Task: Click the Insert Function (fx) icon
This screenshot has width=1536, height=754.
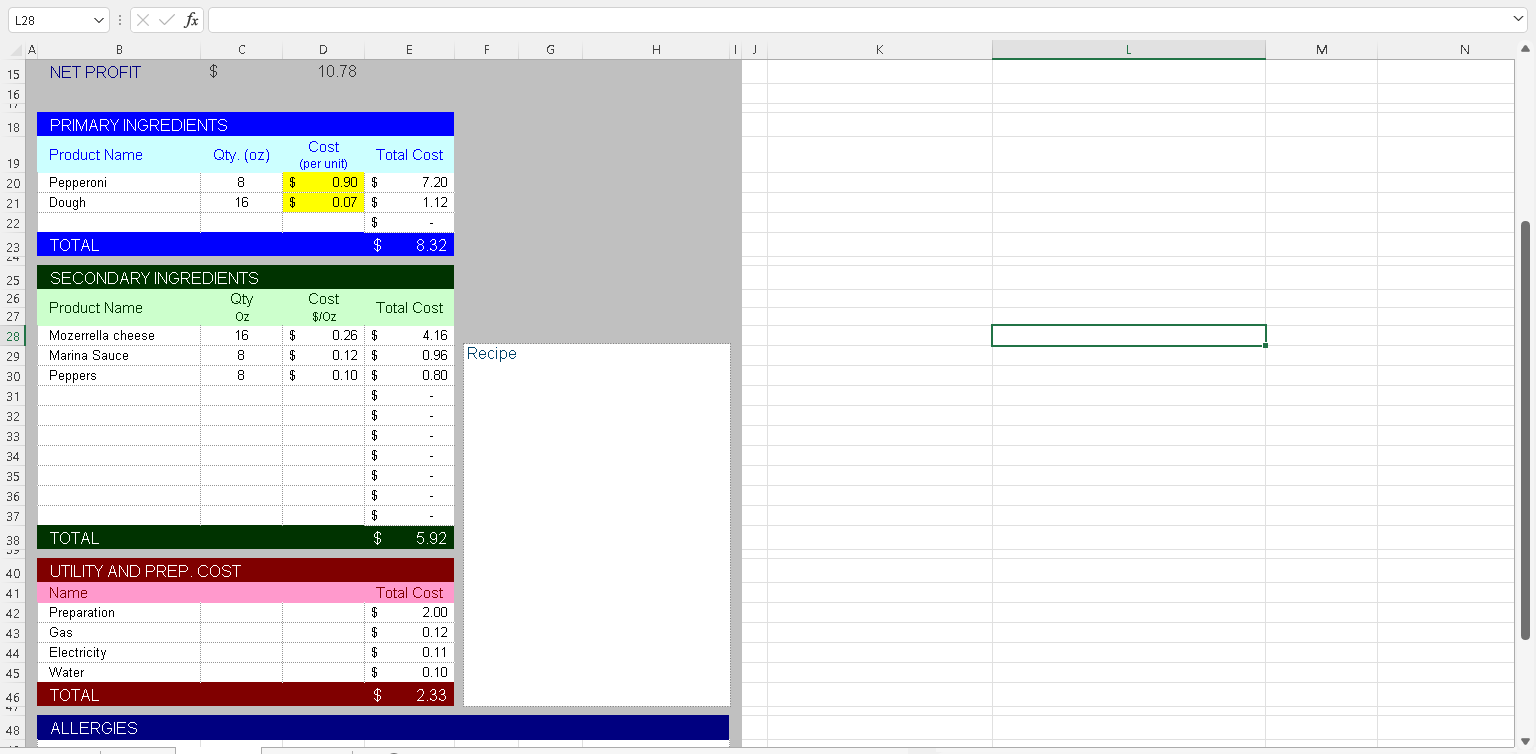Action: pyautogui.click(x=190, y=19)
